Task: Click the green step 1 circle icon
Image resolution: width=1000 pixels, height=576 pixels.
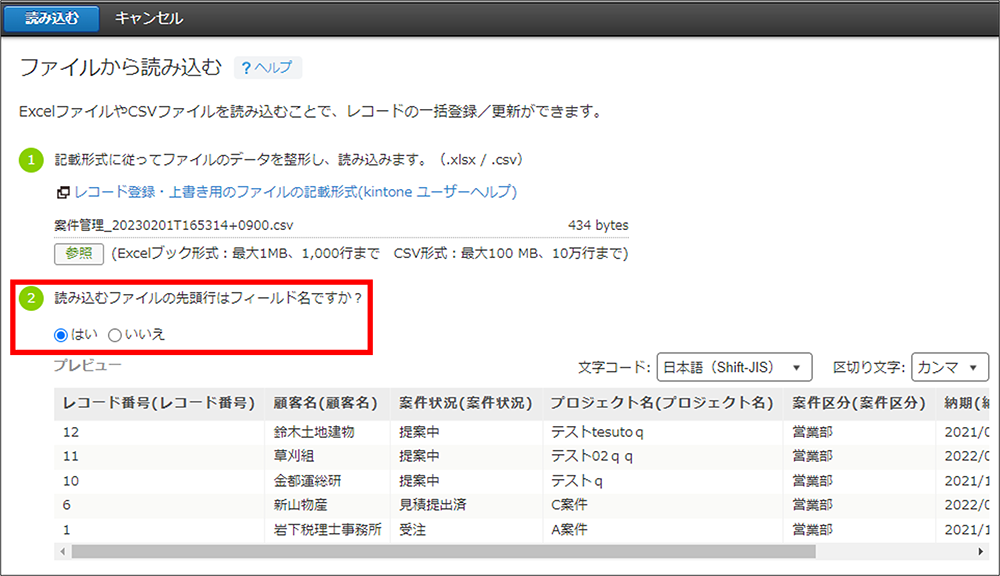Action: [x=31, y=160]
